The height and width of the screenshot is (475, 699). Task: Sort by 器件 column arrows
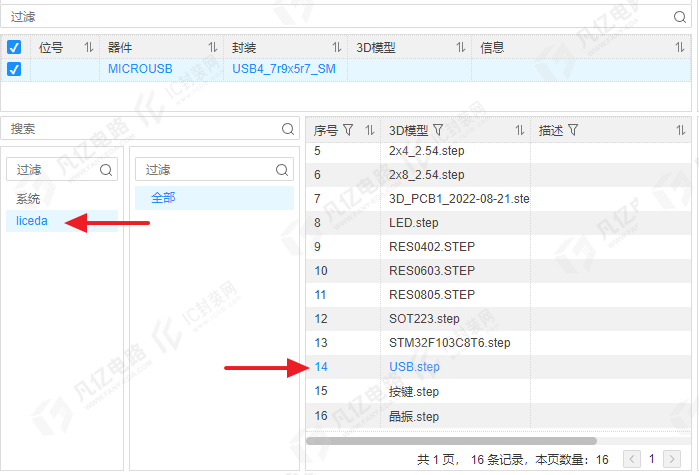[x=213, y=47]
